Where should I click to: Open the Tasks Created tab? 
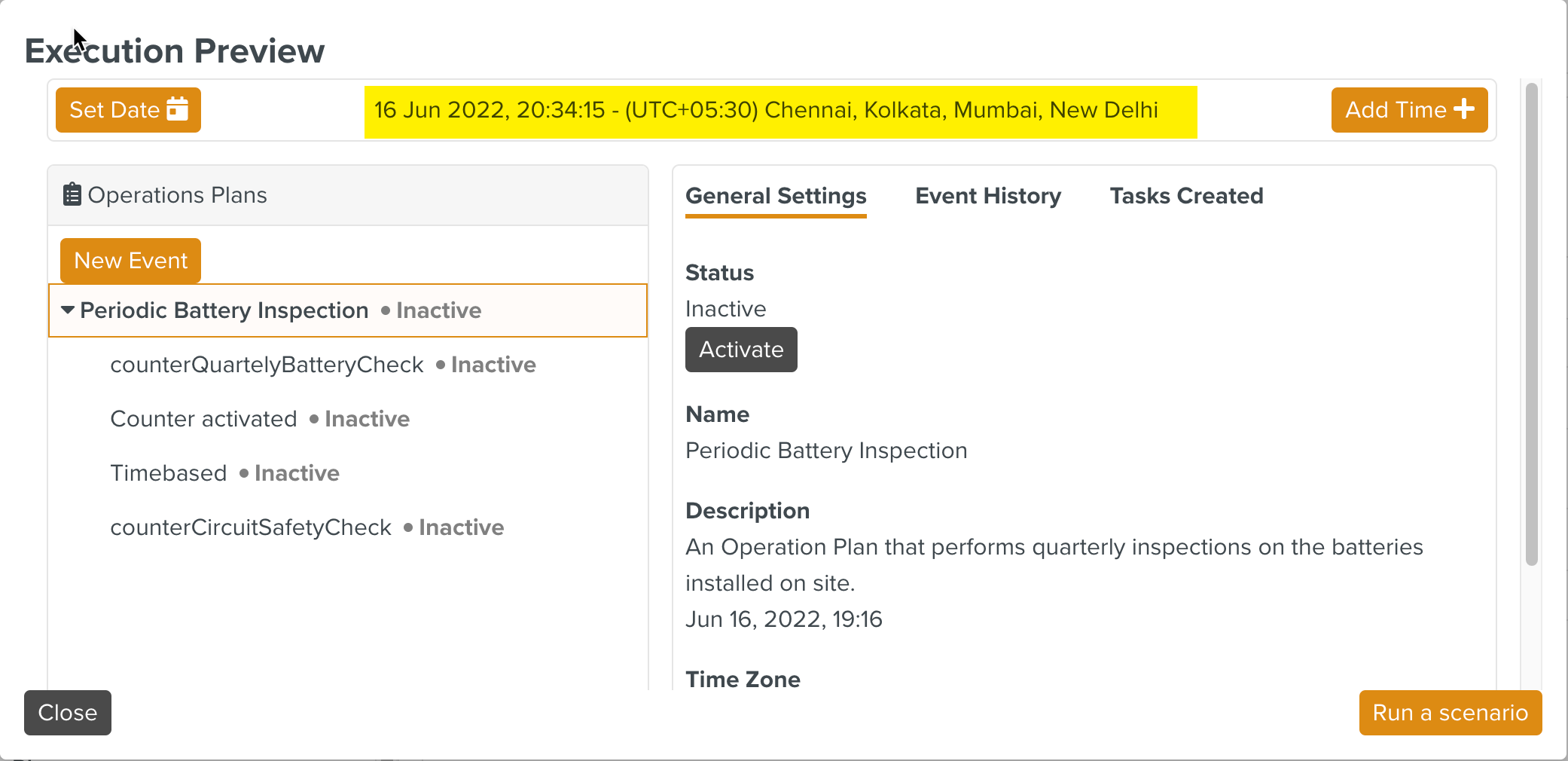coord(1186,196)
